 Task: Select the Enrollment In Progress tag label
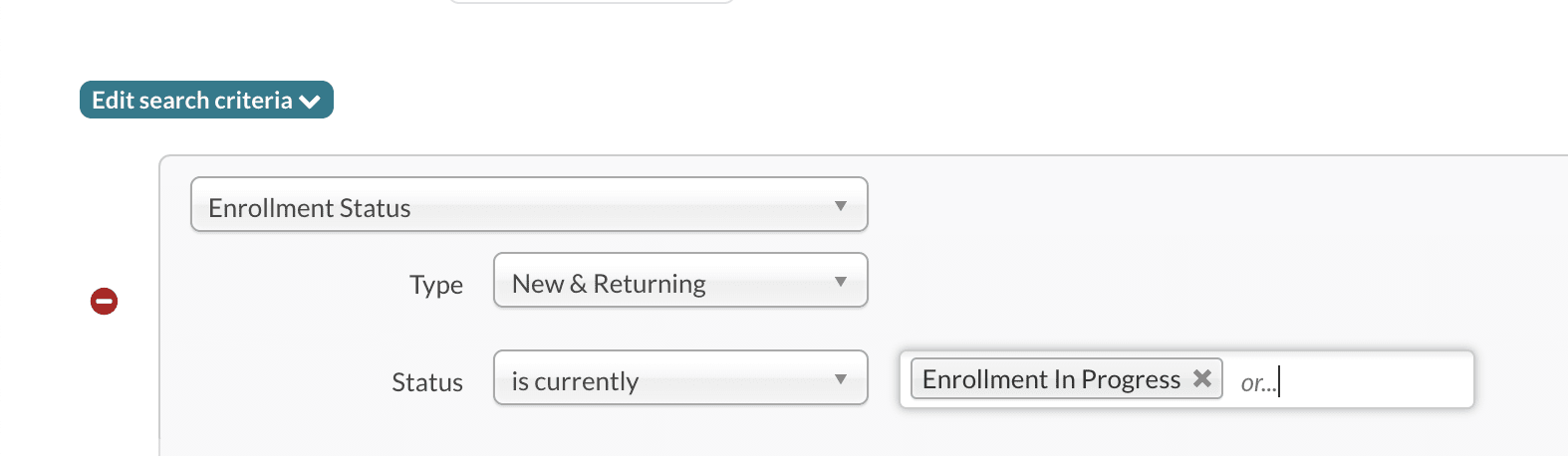click(x=1051, y=379)
